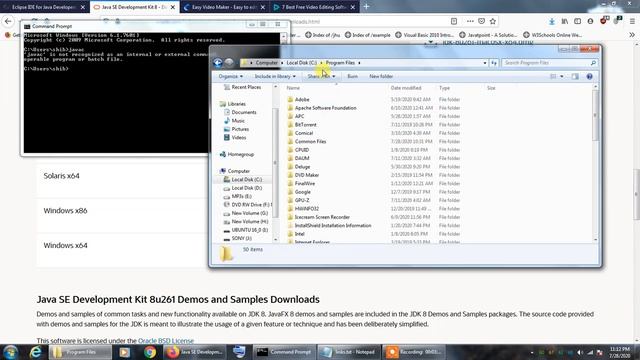Open the W3Schools Online bookmark
The image size is (640, 360).
click(x=552, y=35)
